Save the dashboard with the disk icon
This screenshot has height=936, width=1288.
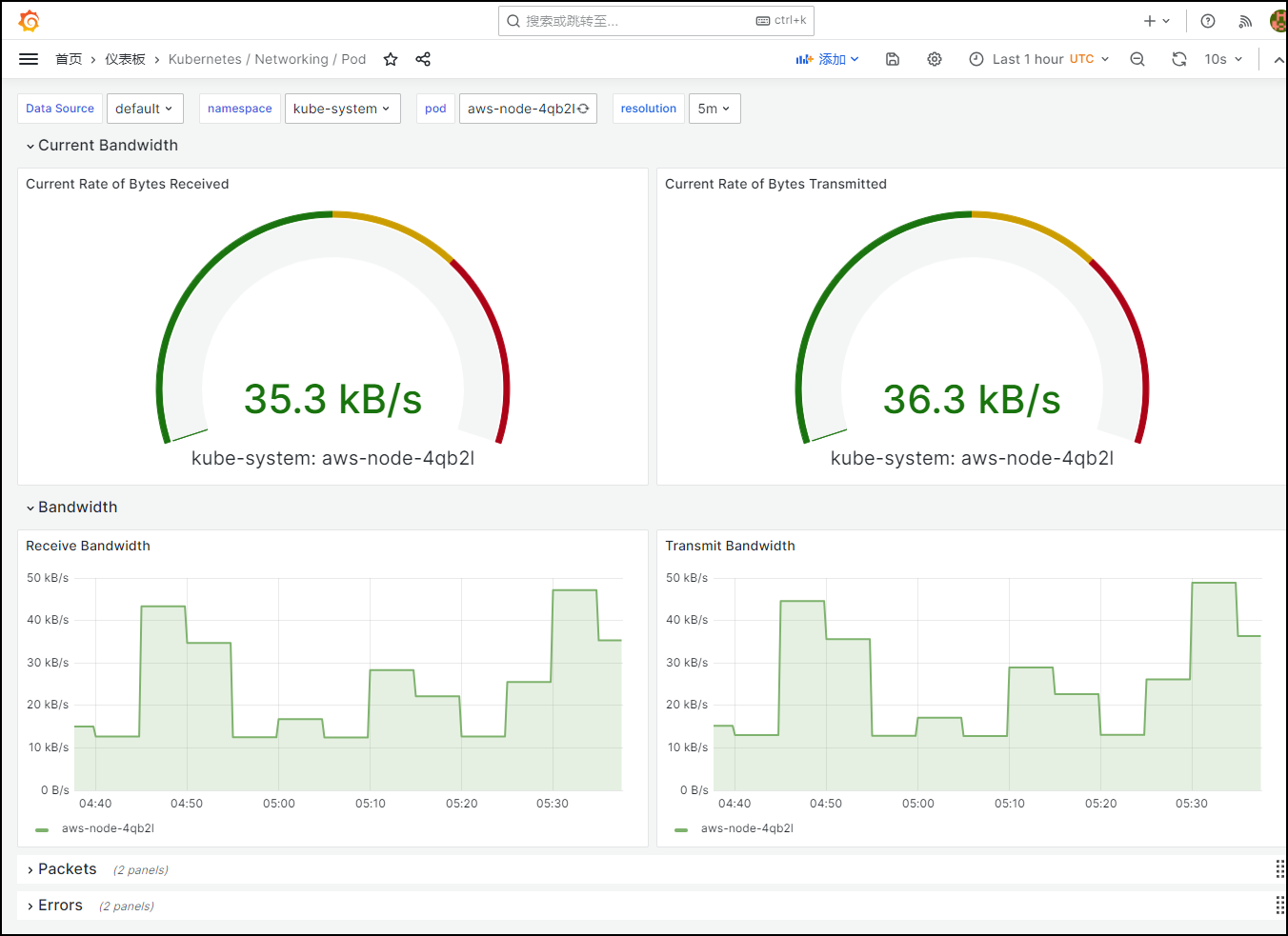pos(893,59)
